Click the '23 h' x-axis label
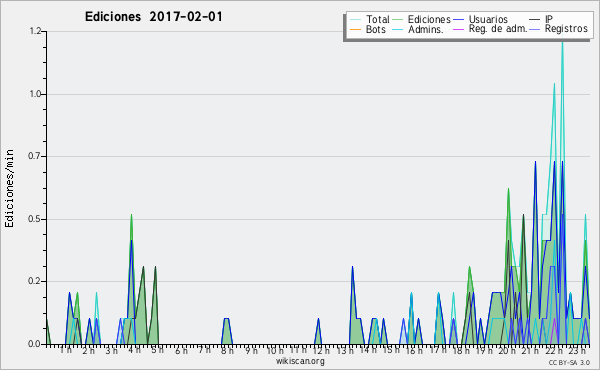Image resolution: width=600 pixels, height=370 pixels. pos(577,350)
